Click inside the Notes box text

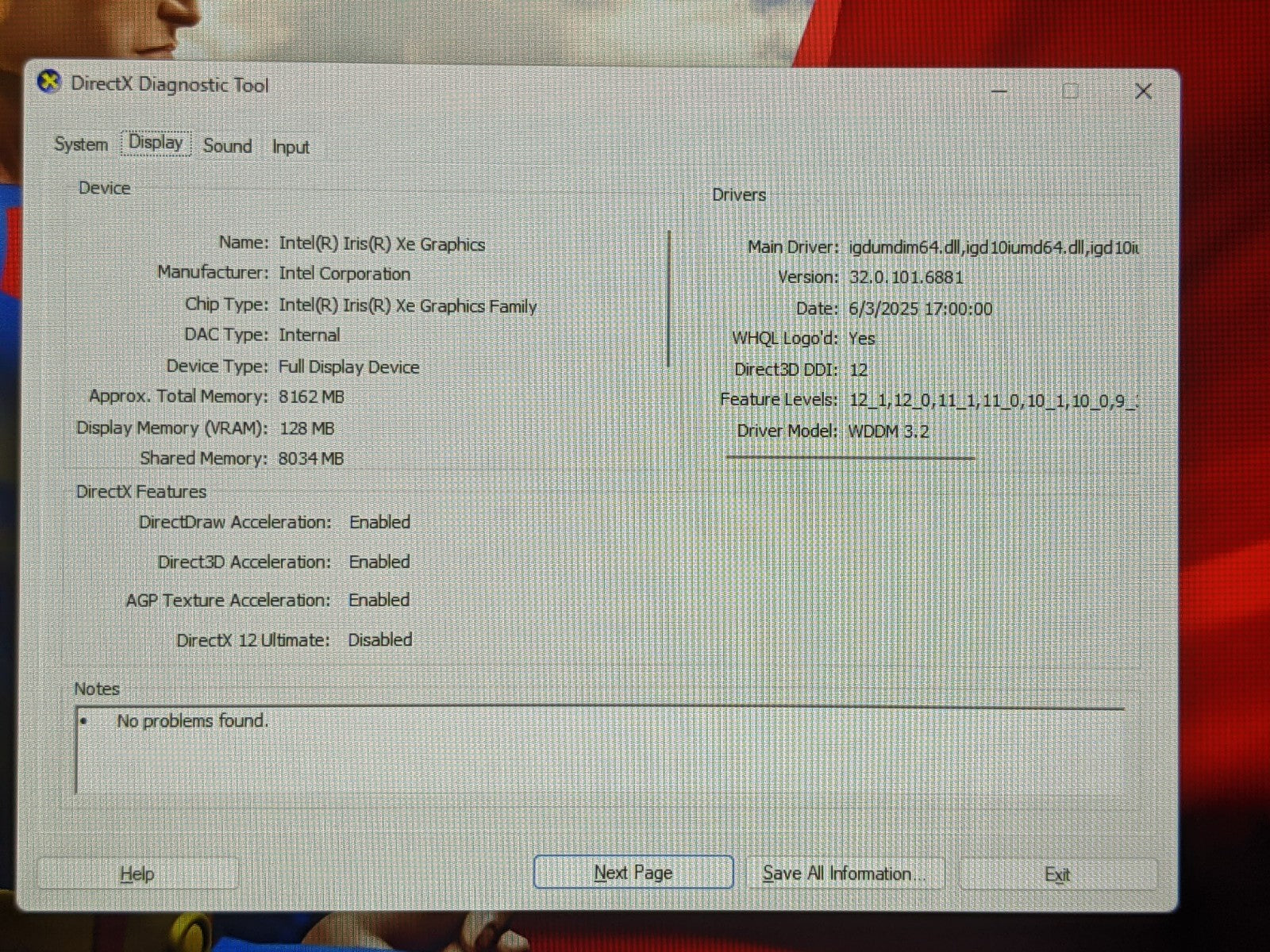192,721
